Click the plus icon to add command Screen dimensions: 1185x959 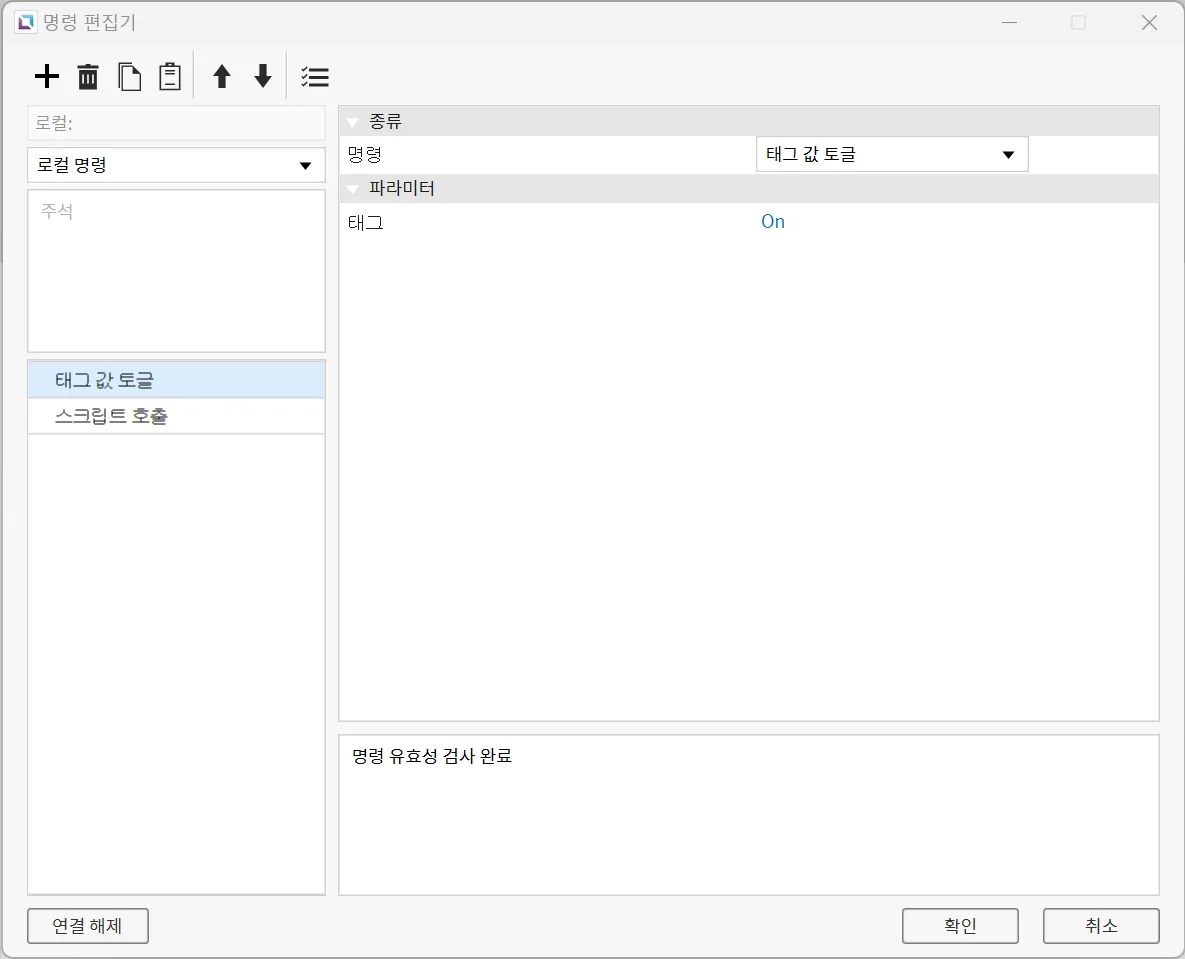coord(47,77)
